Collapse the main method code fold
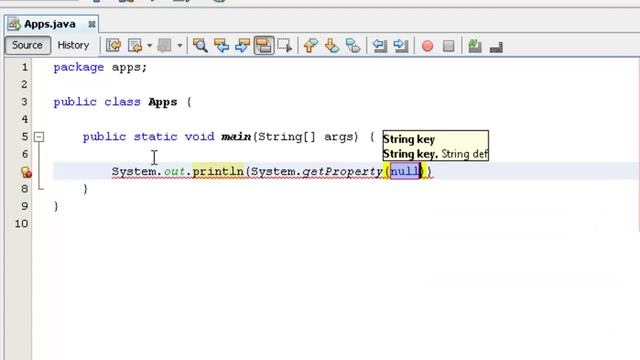The width and height of the screenshot is (640, 360). pyautogui.click(x=39, y=137)
